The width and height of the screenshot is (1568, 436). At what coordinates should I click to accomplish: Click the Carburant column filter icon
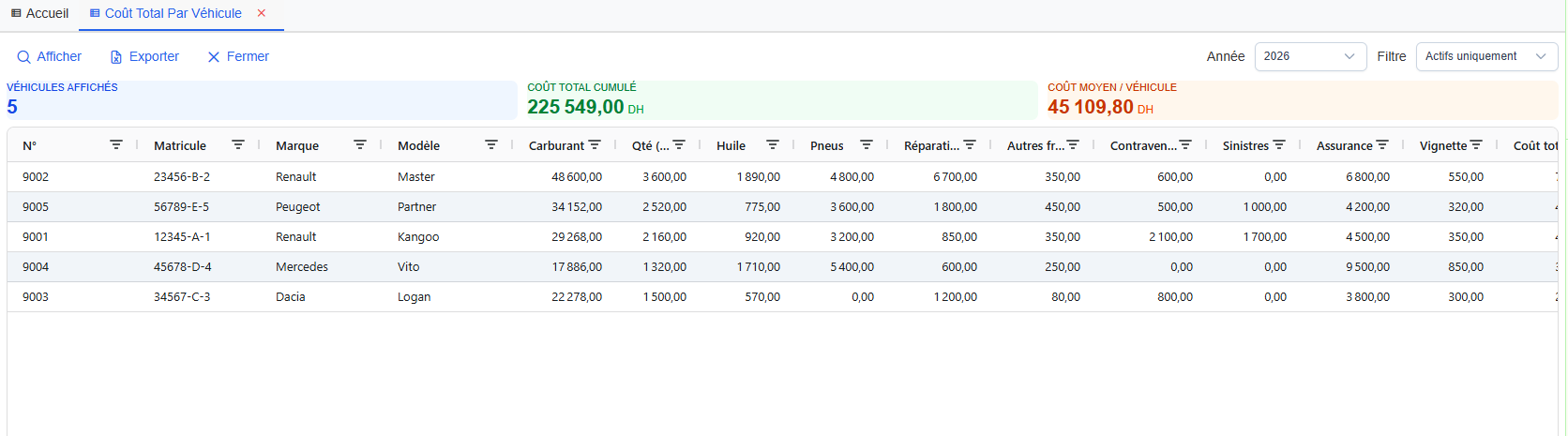[595, 145]
